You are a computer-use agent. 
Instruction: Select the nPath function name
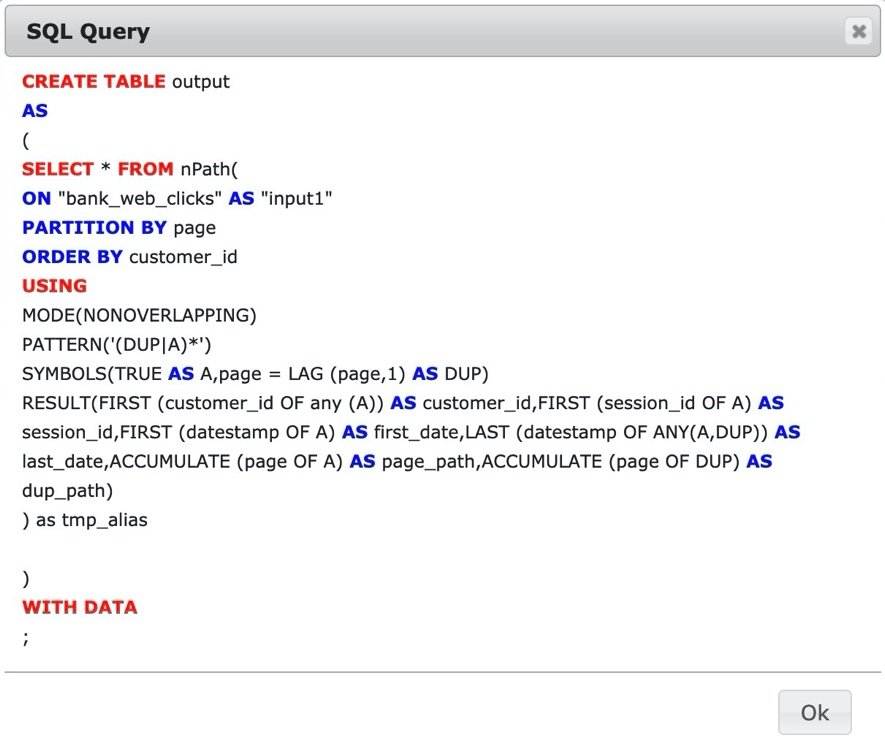coord(211,169)
